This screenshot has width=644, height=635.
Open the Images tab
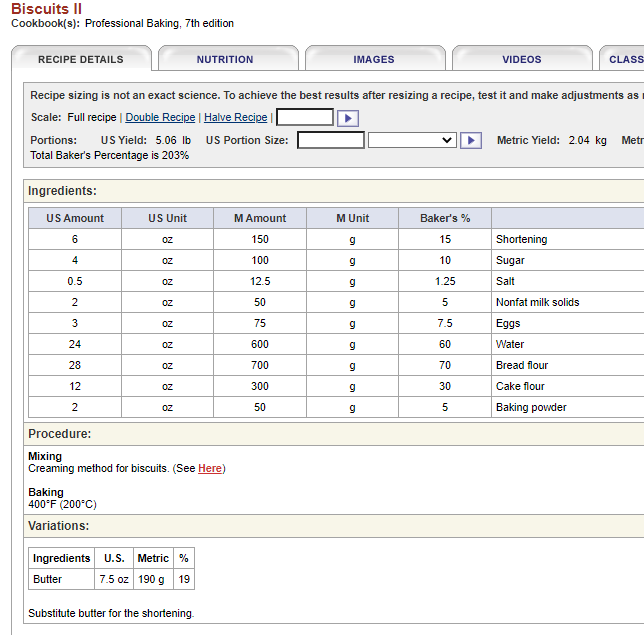[374, 59]
